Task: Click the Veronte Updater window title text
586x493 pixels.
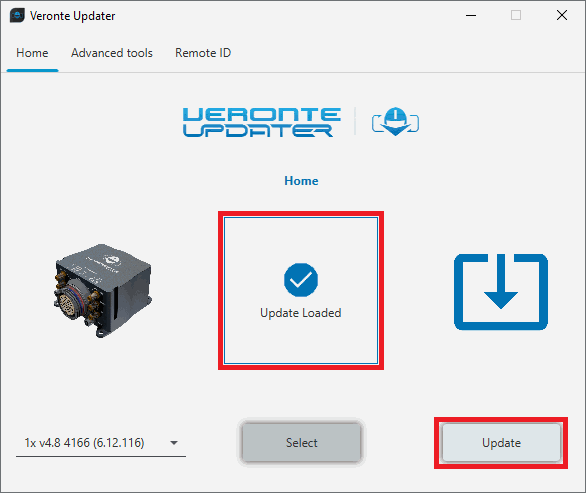Action: pyautogui.click(x=73, y=16)
